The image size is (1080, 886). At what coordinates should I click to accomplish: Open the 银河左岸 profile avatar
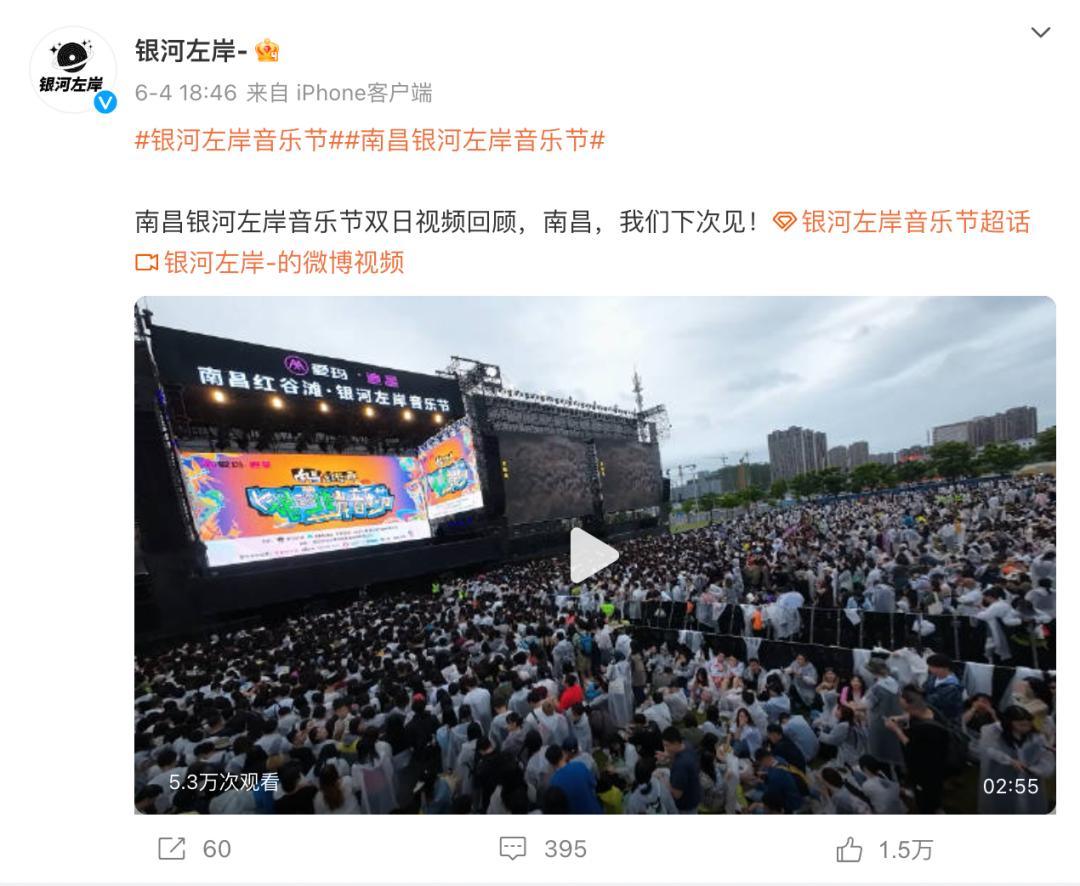click(x=72, y=70)
